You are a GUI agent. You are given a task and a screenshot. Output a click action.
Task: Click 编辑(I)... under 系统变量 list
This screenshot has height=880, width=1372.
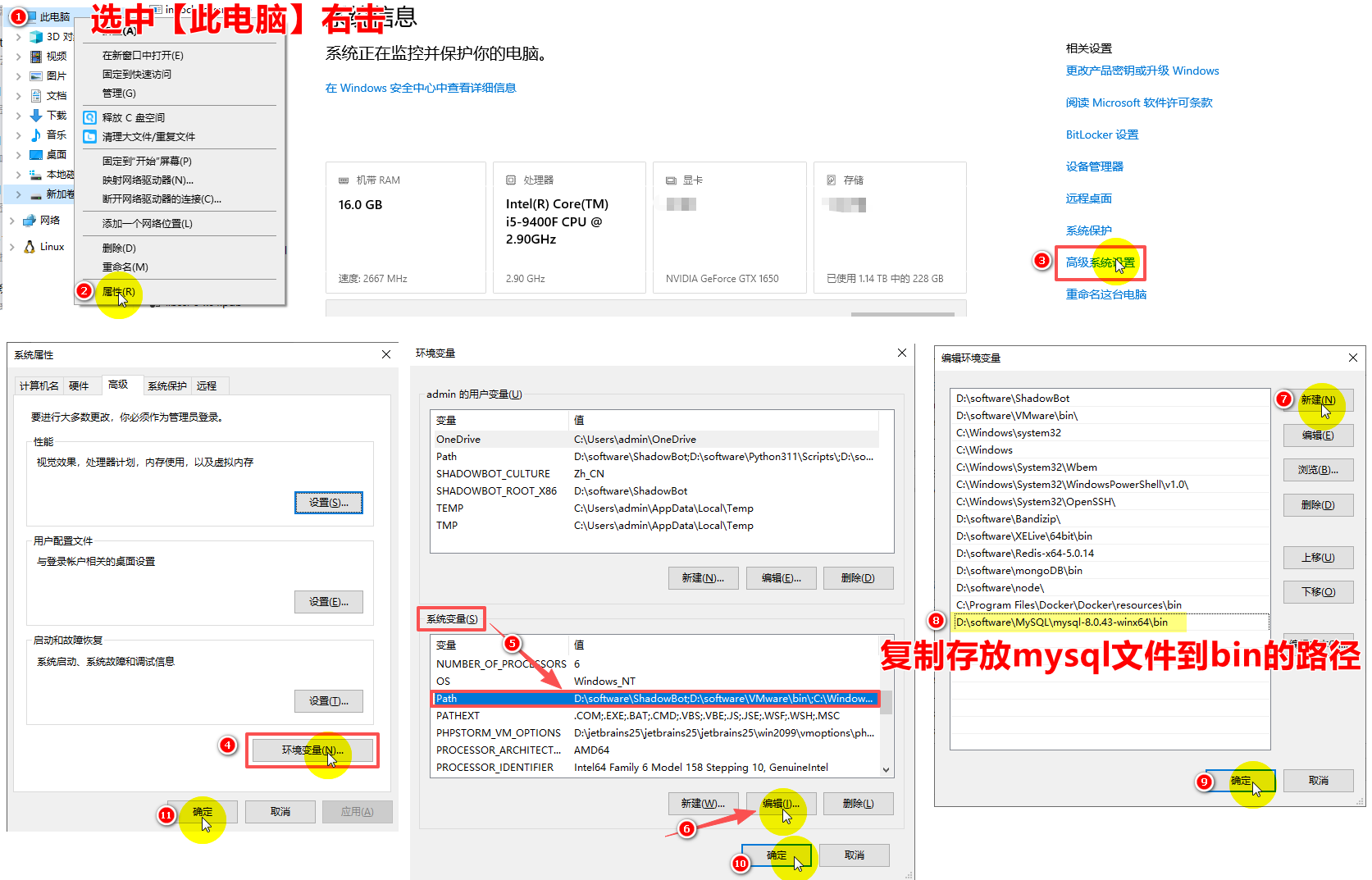point(781,804)
